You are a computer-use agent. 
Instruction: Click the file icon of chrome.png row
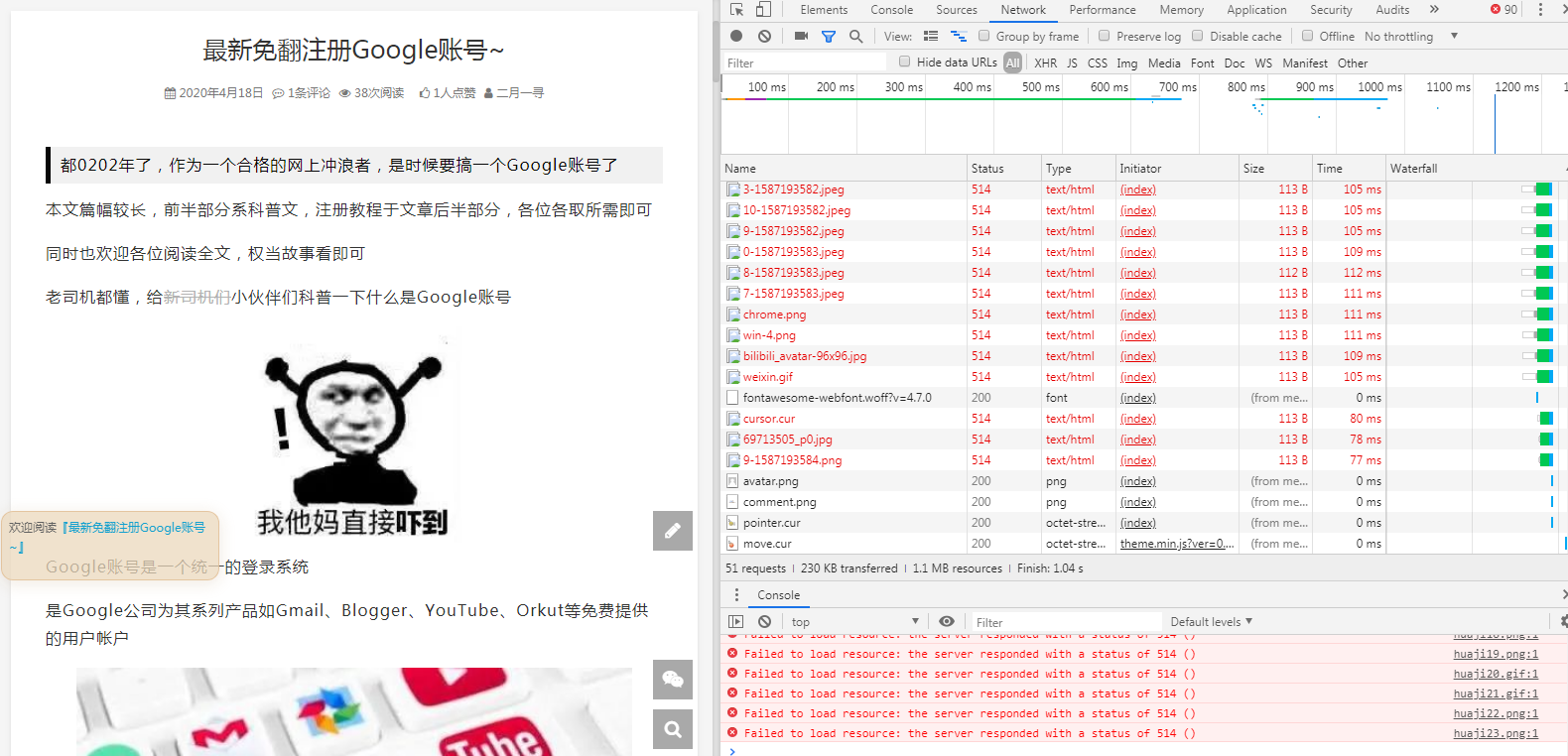[x=732, y=315]
